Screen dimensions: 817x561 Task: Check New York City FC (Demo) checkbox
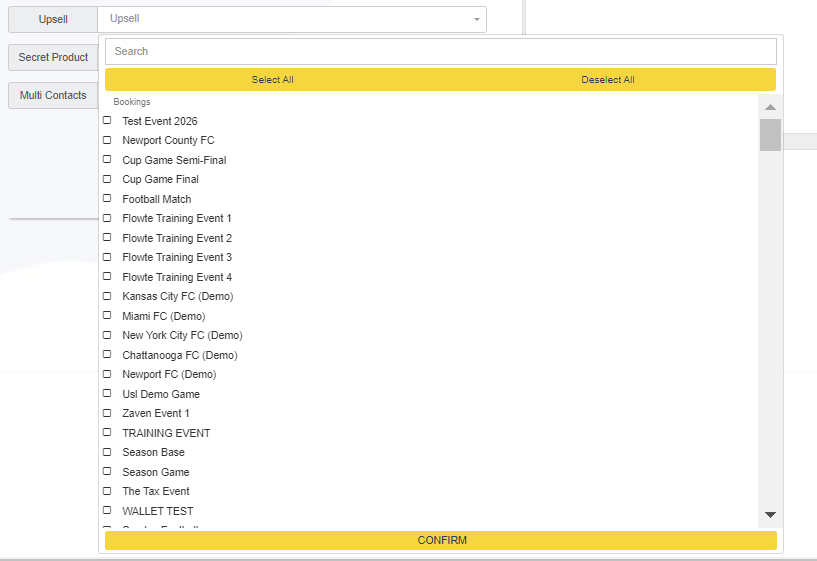coord(107,335)
